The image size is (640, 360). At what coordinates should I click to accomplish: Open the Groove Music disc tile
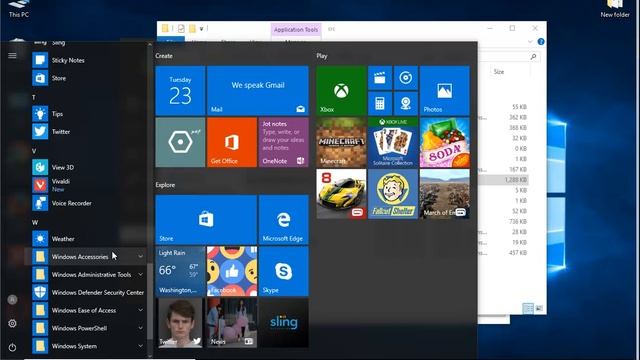point(405,78)
